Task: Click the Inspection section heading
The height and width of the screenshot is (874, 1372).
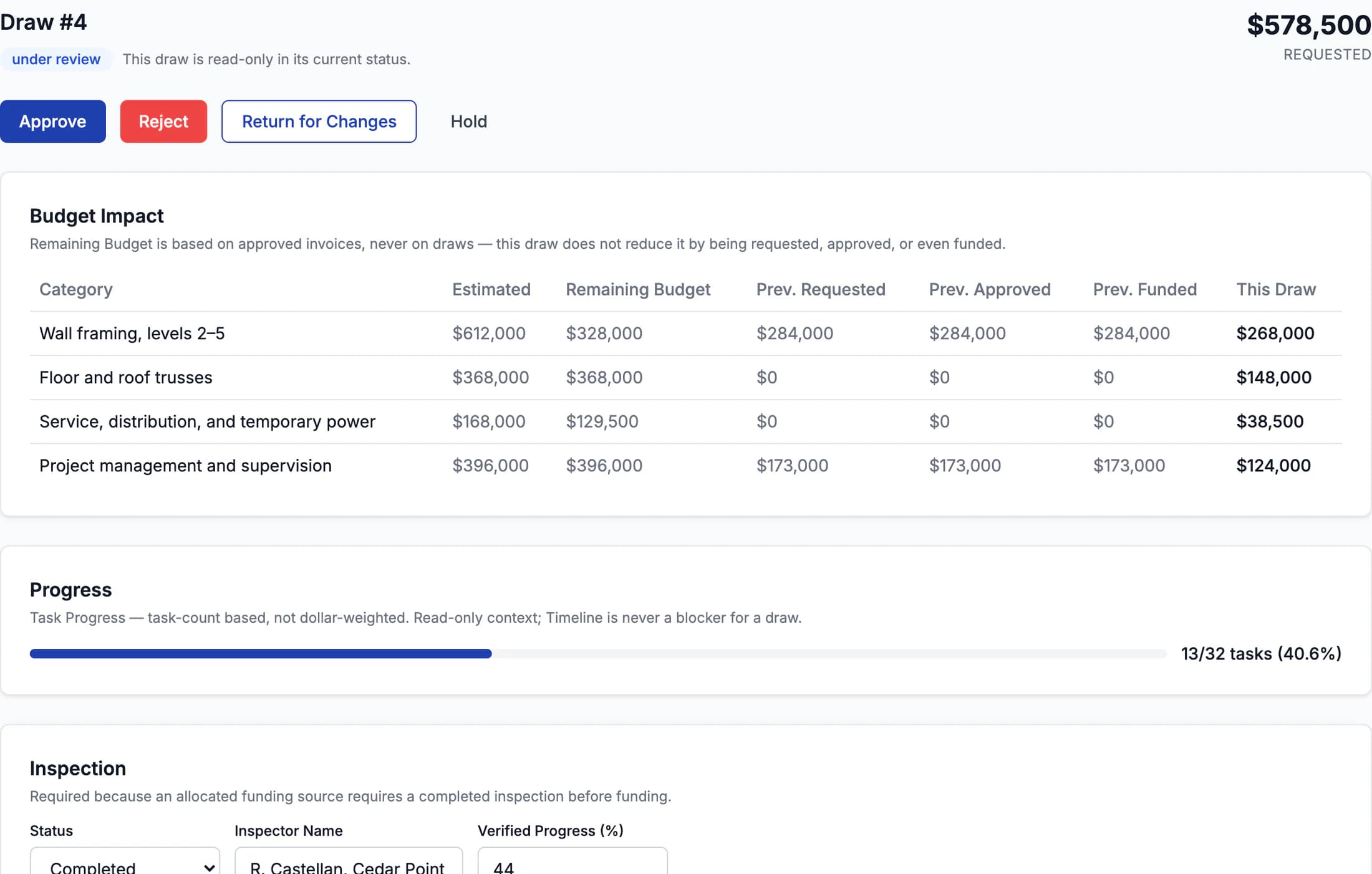Action: pos(78,768)
